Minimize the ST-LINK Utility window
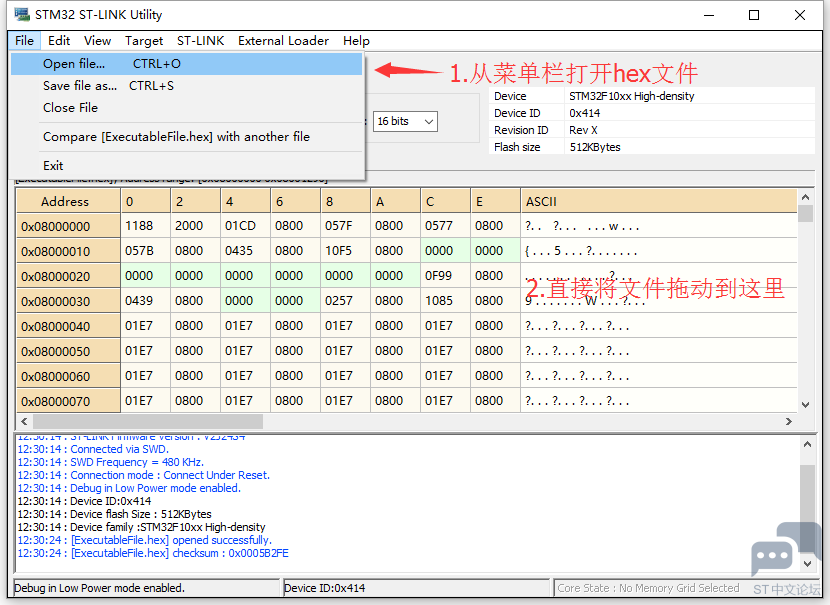Screen dimensions: 830x605 [x=709, y=15]
